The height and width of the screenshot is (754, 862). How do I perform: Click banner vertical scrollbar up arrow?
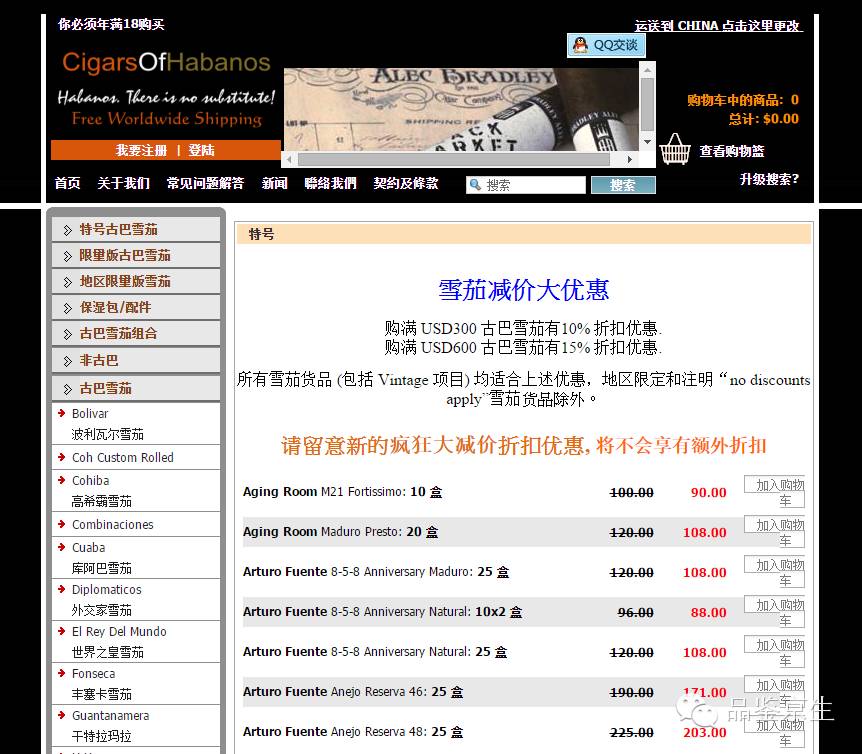[648, 70]
